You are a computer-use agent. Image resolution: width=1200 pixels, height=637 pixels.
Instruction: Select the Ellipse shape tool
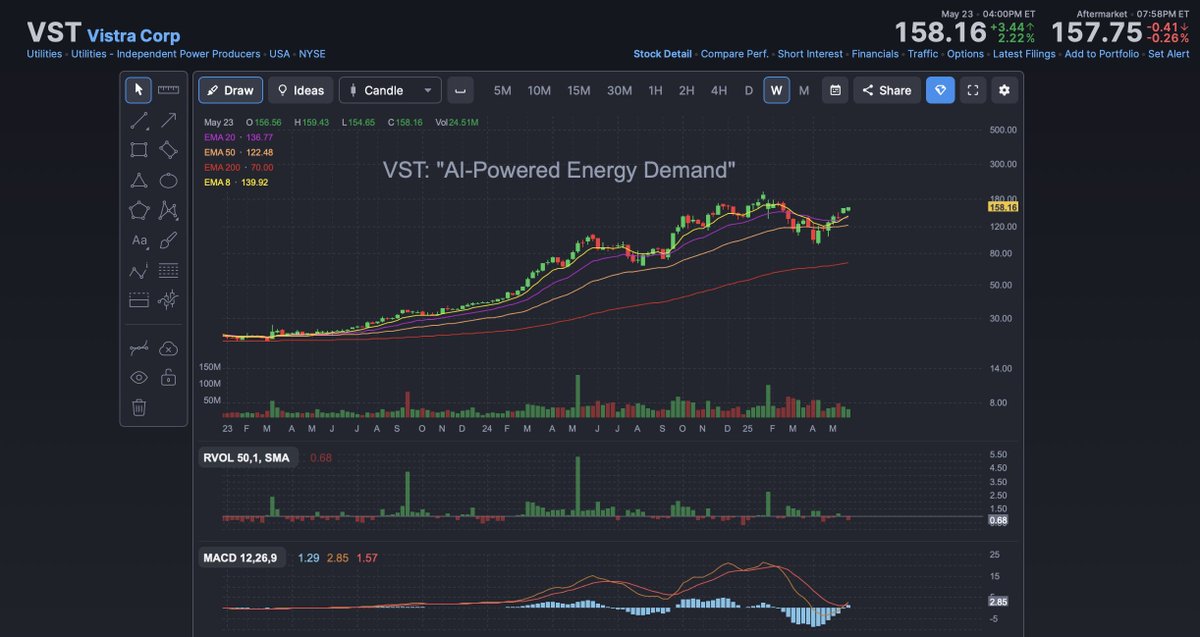(x=168, y=181)
